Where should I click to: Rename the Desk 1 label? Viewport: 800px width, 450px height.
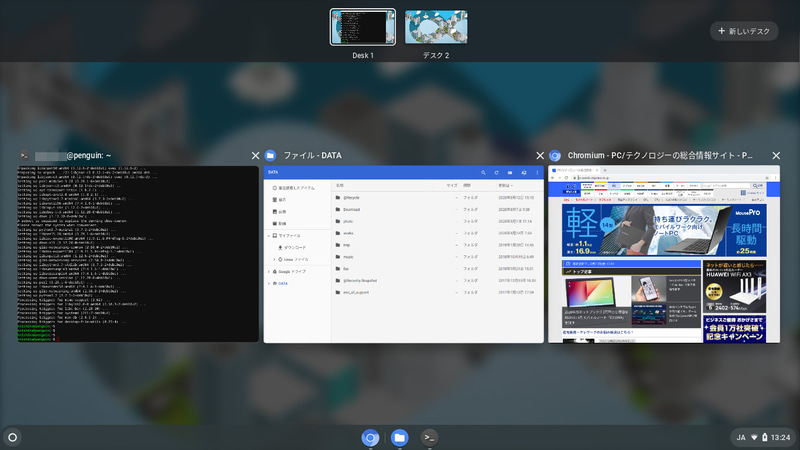tap(363, 55)
